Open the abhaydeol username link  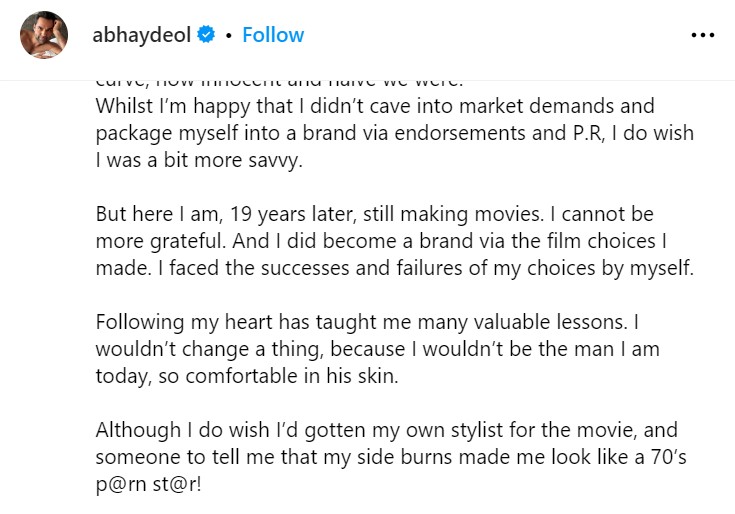click(143, 35)
